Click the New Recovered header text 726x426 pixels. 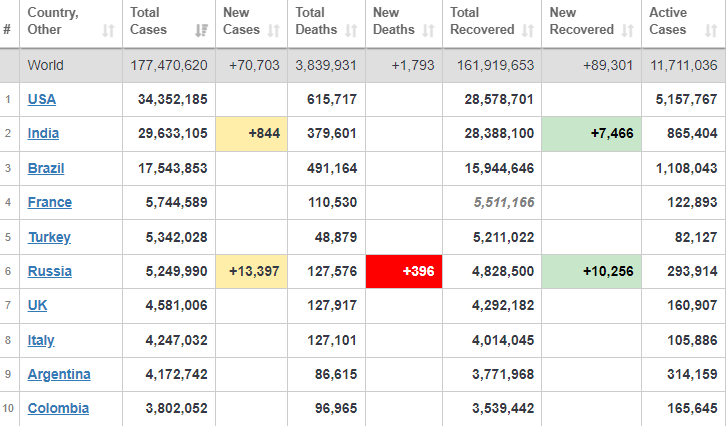coord(582,21)
